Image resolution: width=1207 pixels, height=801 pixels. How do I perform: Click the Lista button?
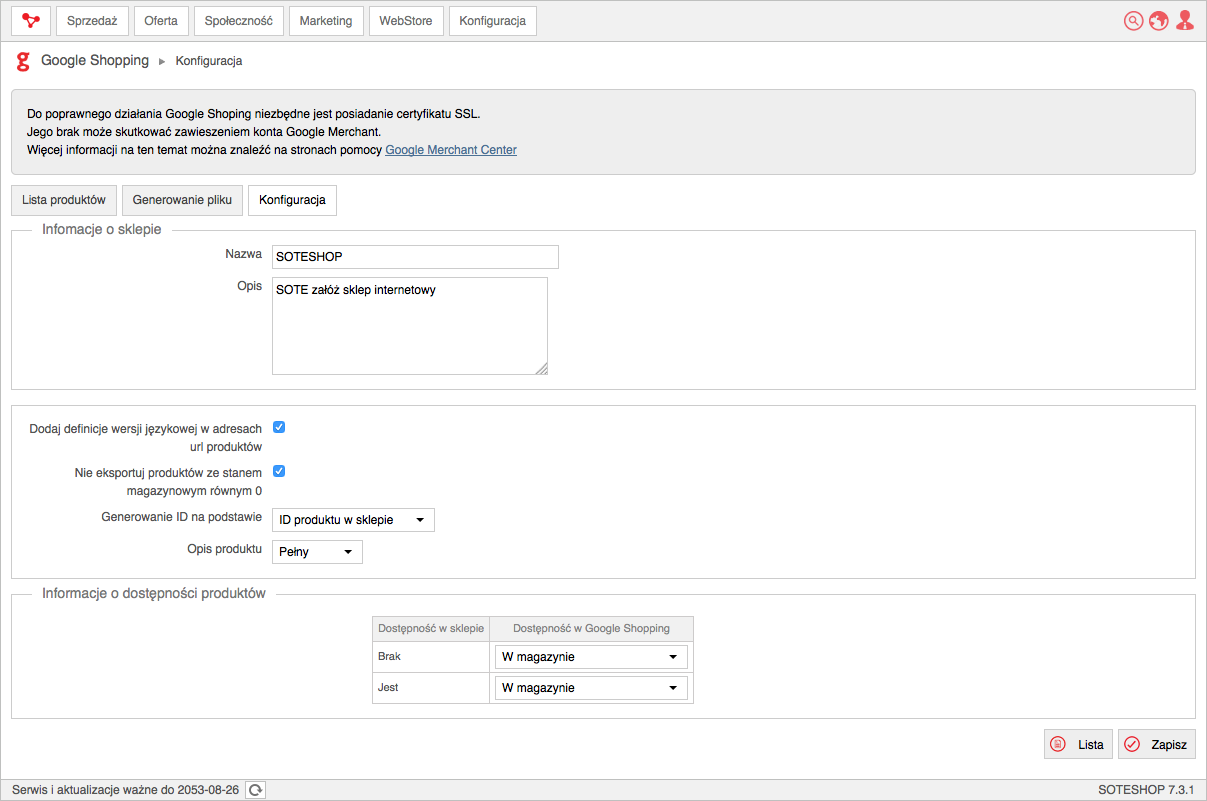(1078, 744)
